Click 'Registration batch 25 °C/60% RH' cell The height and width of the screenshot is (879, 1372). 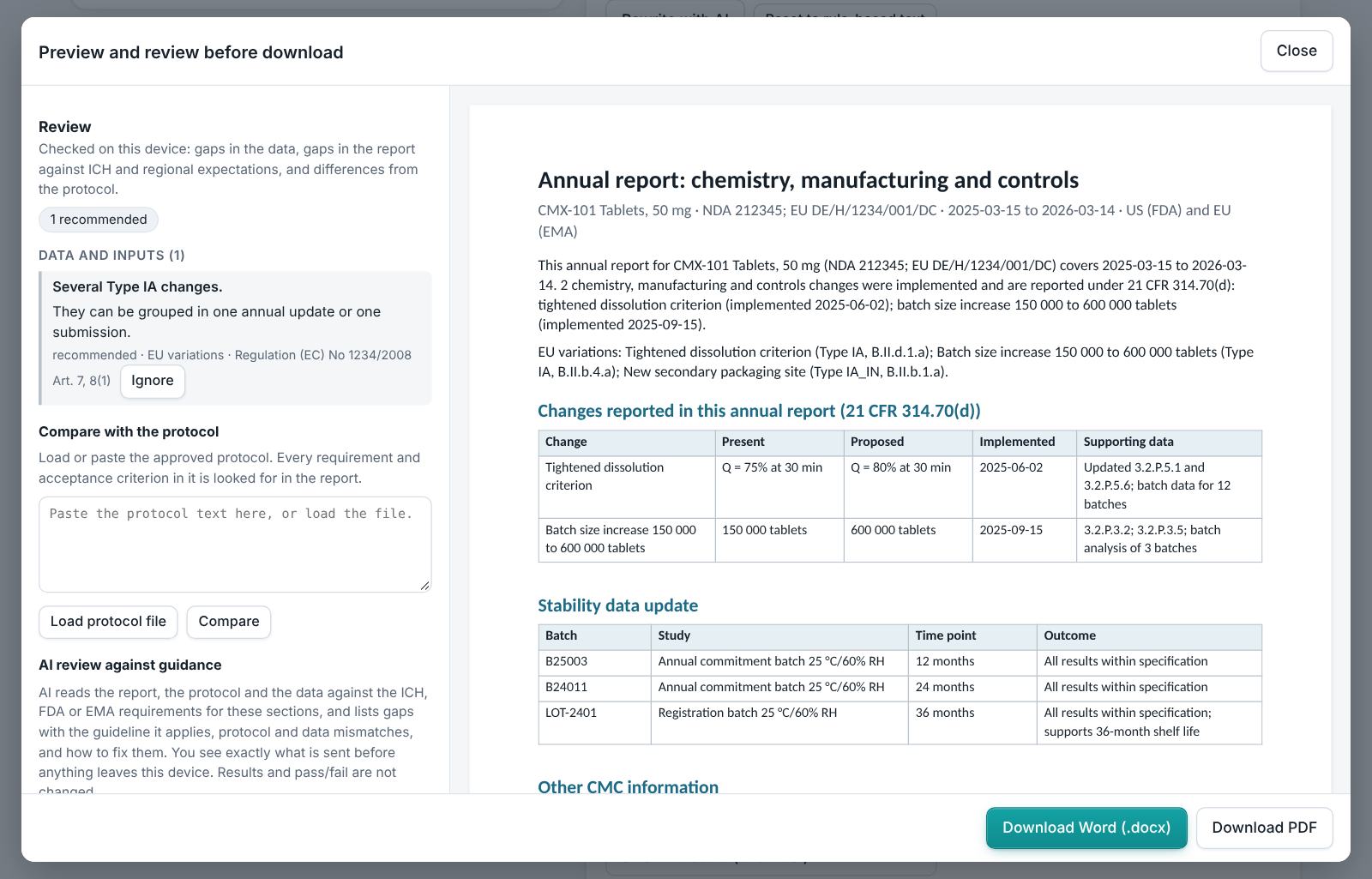pyautogui.click(x=779, y=722)
